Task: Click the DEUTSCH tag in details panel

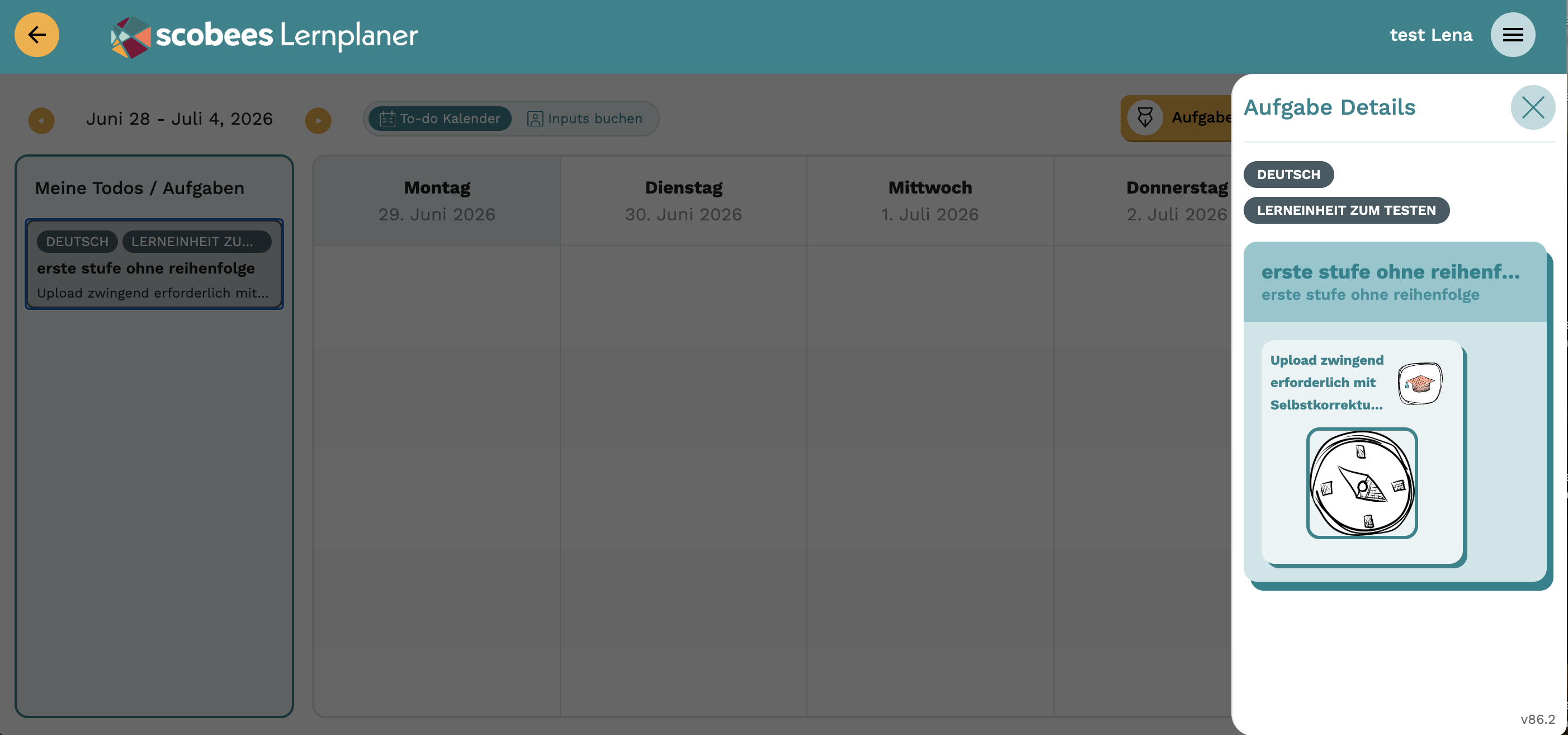Action: [x=1288, y=174]
